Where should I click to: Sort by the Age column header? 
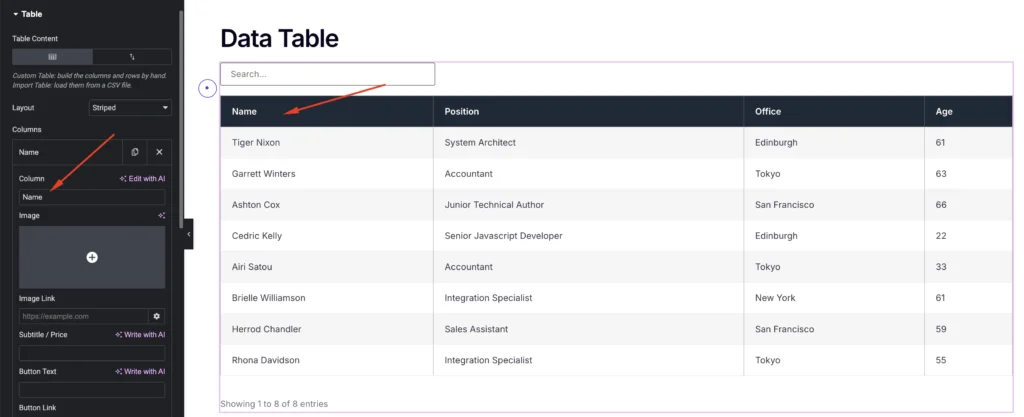[x=968, y=112]
